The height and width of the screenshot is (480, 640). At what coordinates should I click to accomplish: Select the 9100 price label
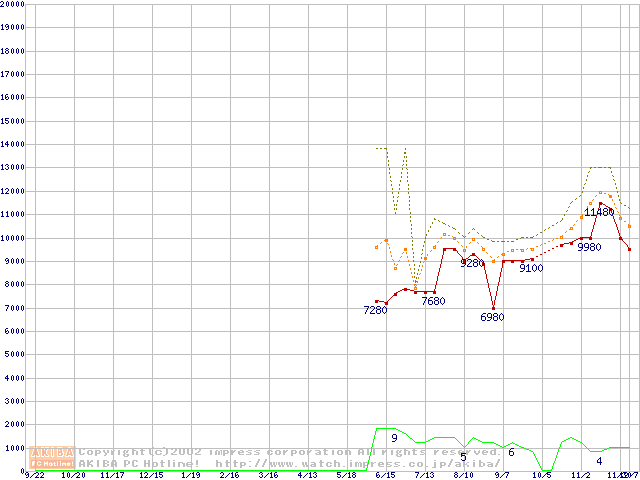pyautogui.click(x=531, y=268)
